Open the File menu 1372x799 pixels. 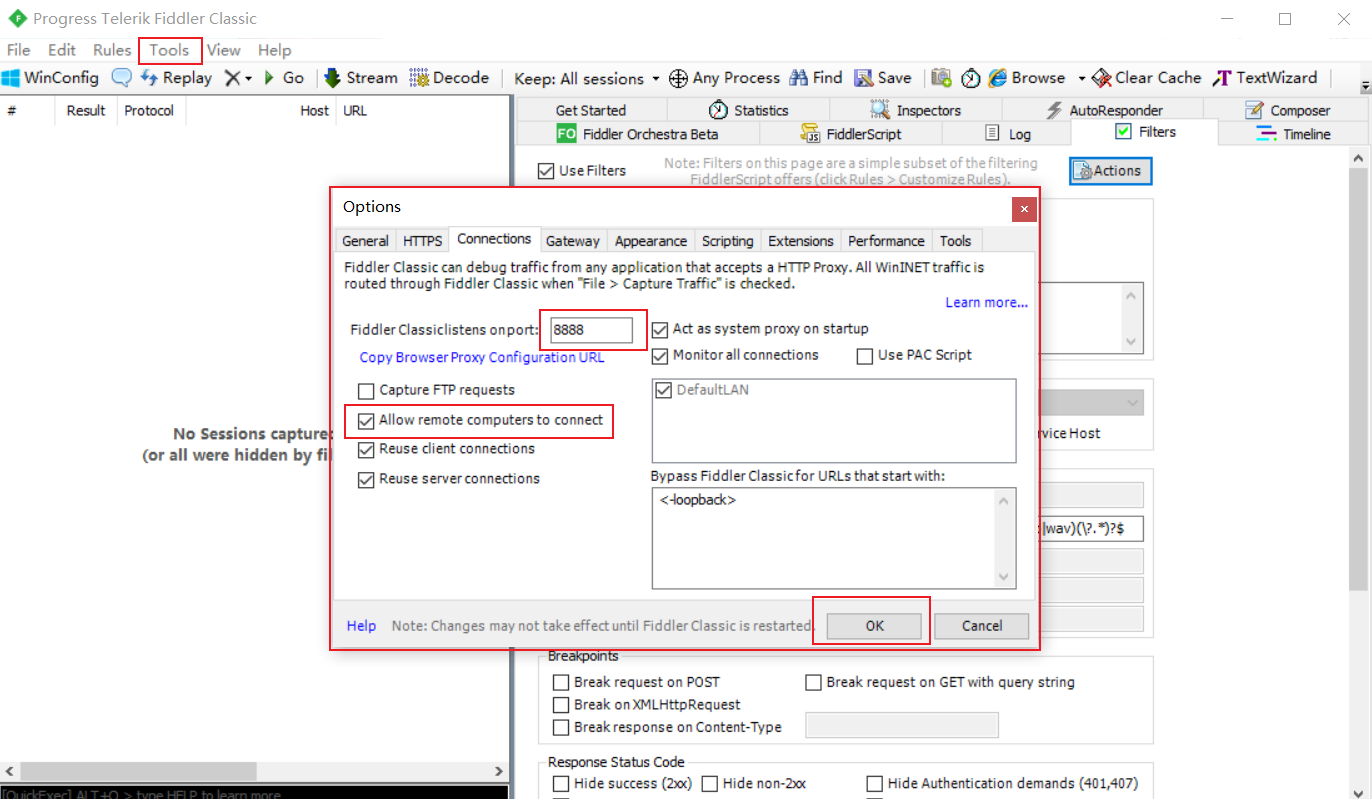pyautogui.click(x=18, y=50)
